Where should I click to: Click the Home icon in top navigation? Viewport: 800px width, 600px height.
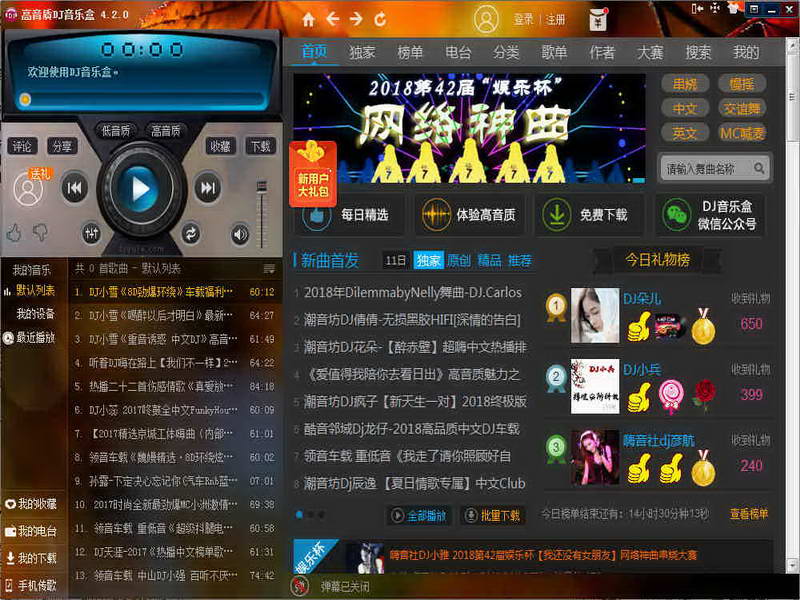(x=308, y=19)
